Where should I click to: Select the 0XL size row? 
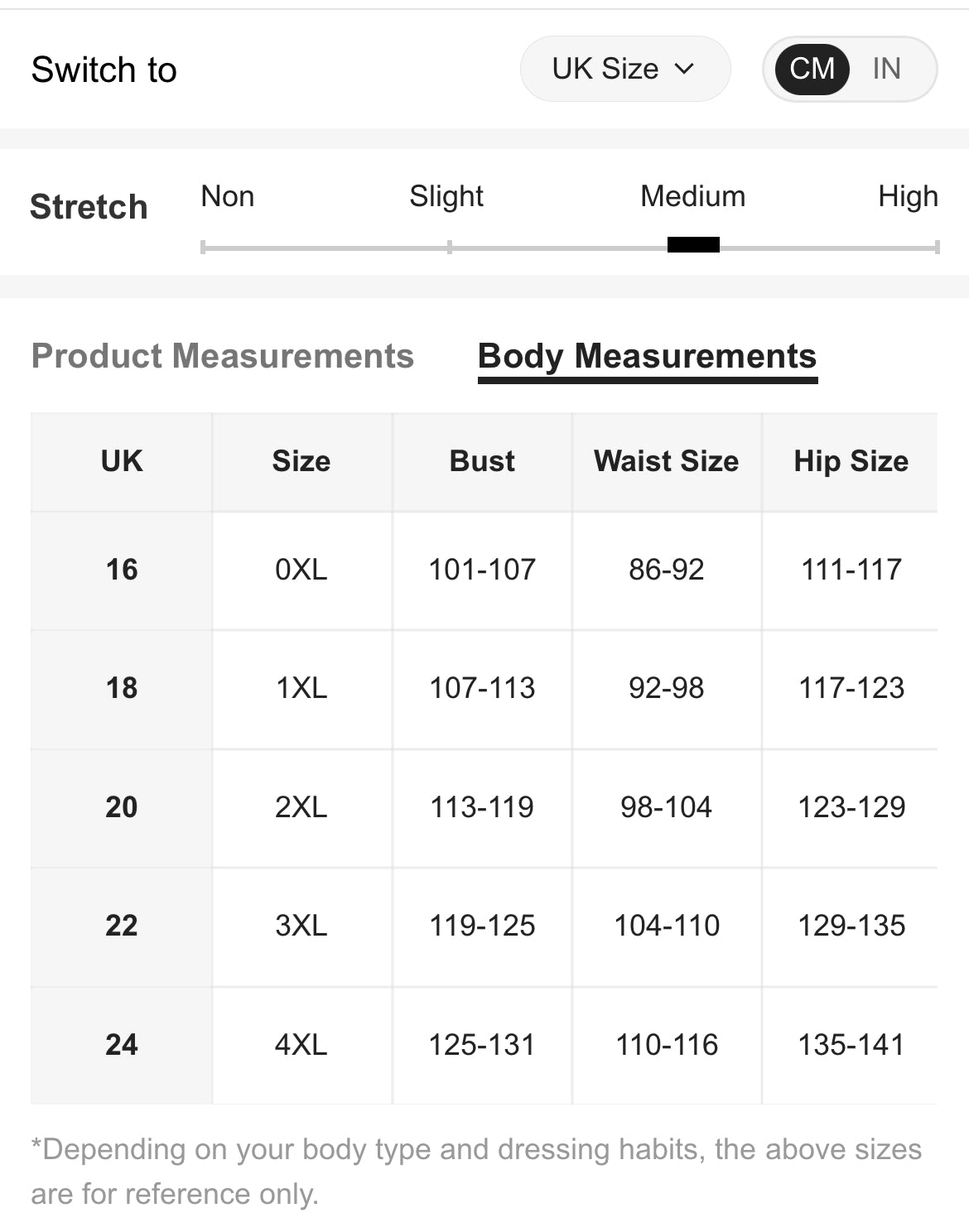301,570
